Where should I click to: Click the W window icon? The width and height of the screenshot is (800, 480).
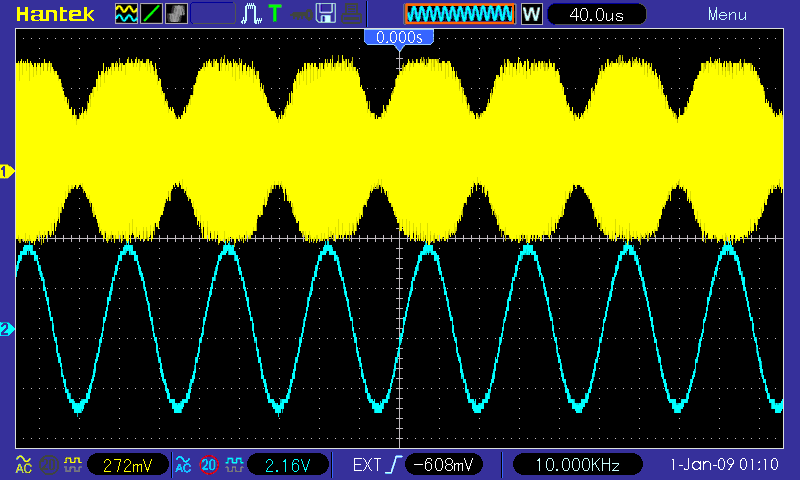531,14
